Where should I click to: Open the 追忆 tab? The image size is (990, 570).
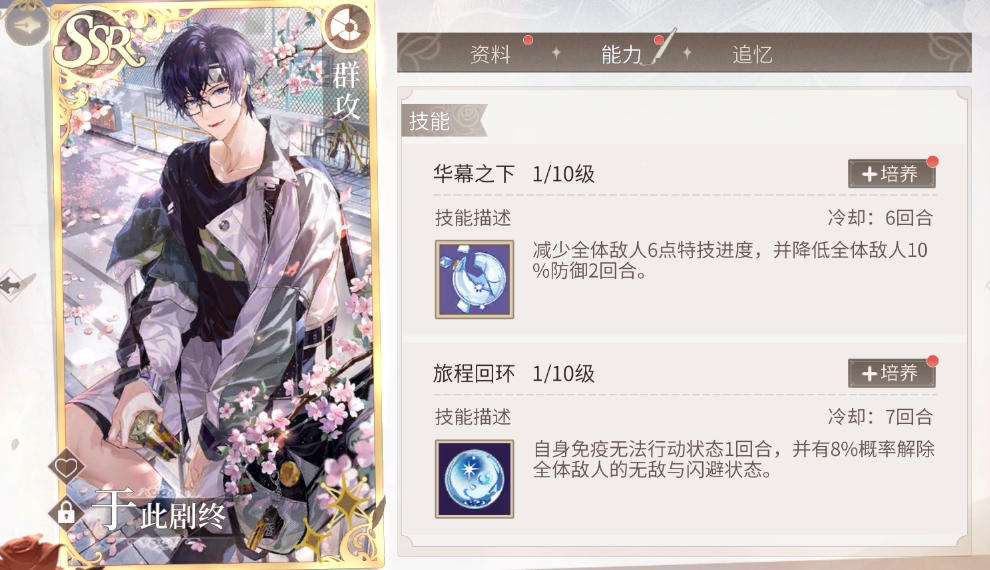coord(753,54)
